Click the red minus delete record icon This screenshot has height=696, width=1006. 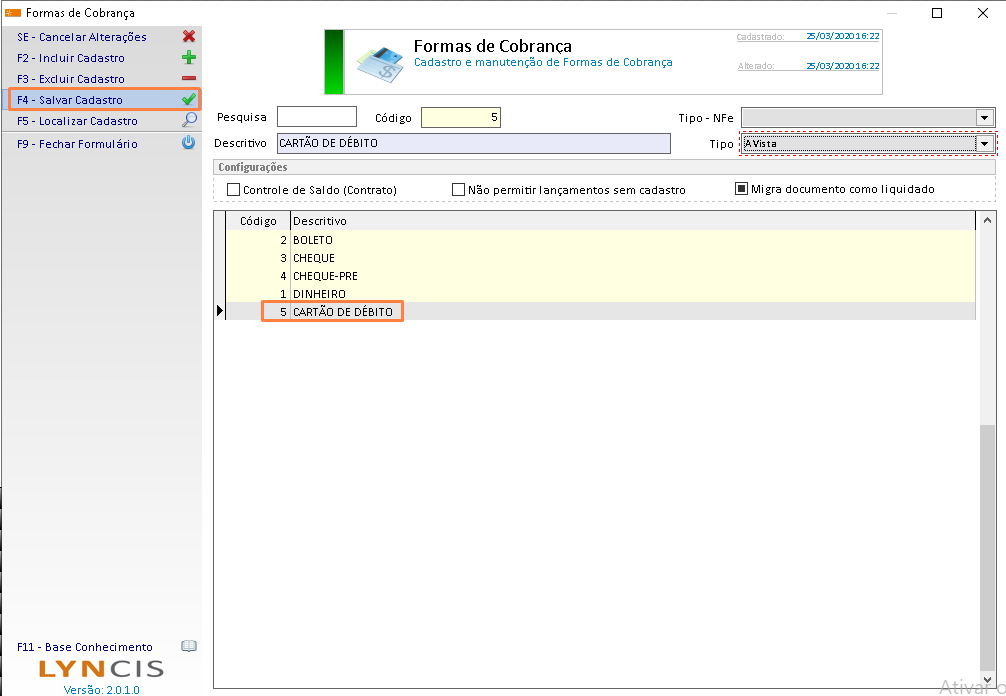point(188,79)
